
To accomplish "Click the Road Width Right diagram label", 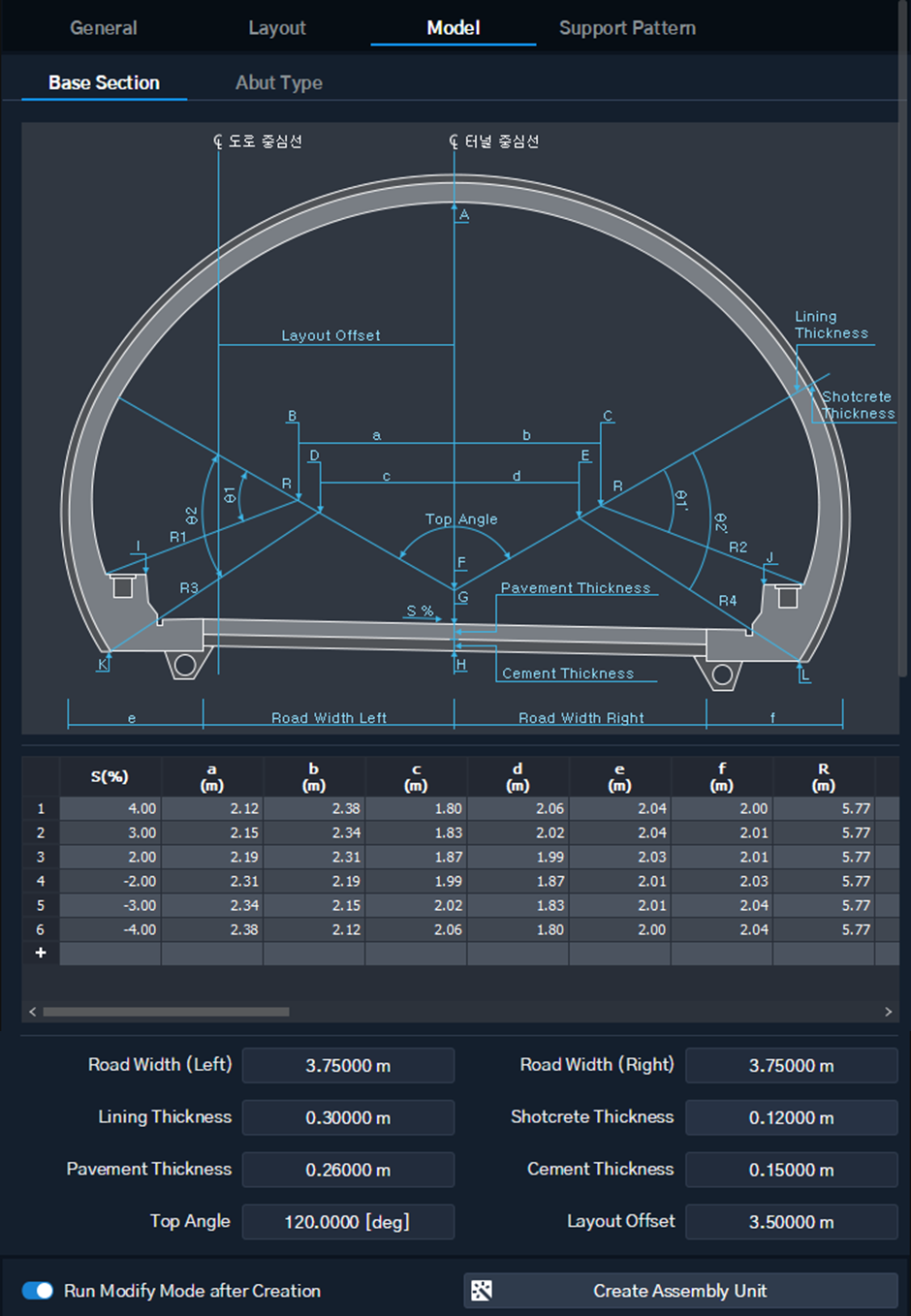I will click(581, 718).
